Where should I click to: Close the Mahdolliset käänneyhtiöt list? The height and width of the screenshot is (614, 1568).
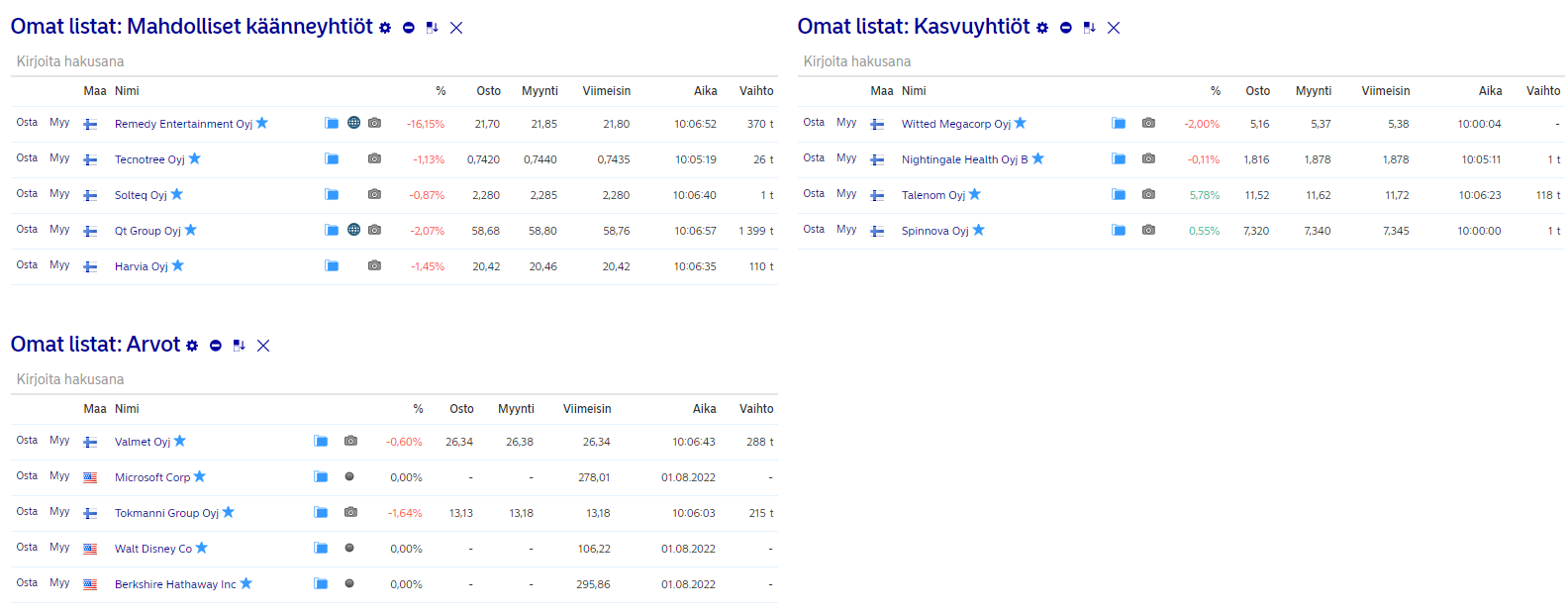pyautogui.click(x=456, y=28)
